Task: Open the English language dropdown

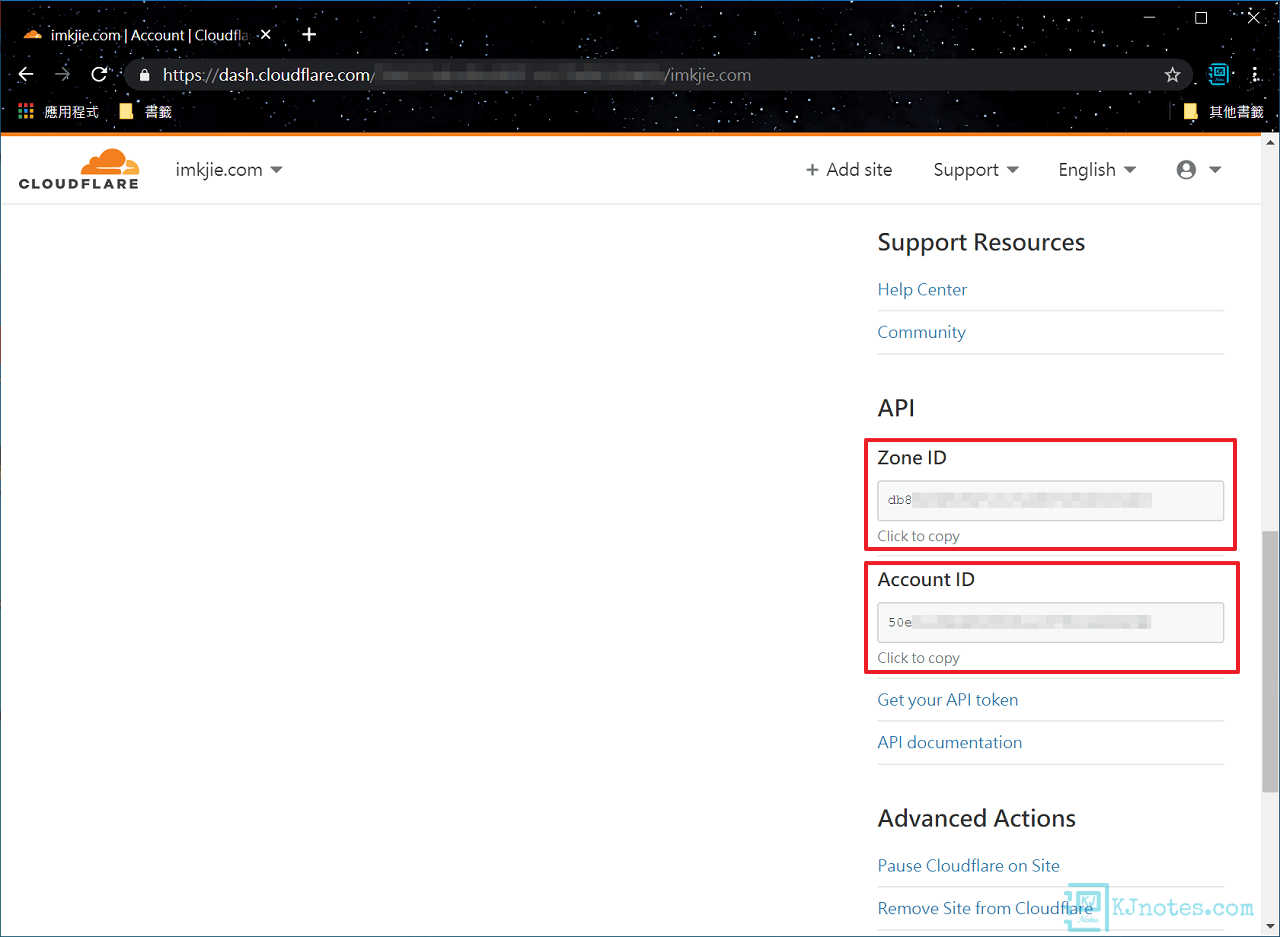Action: [x=1097, y=170]
